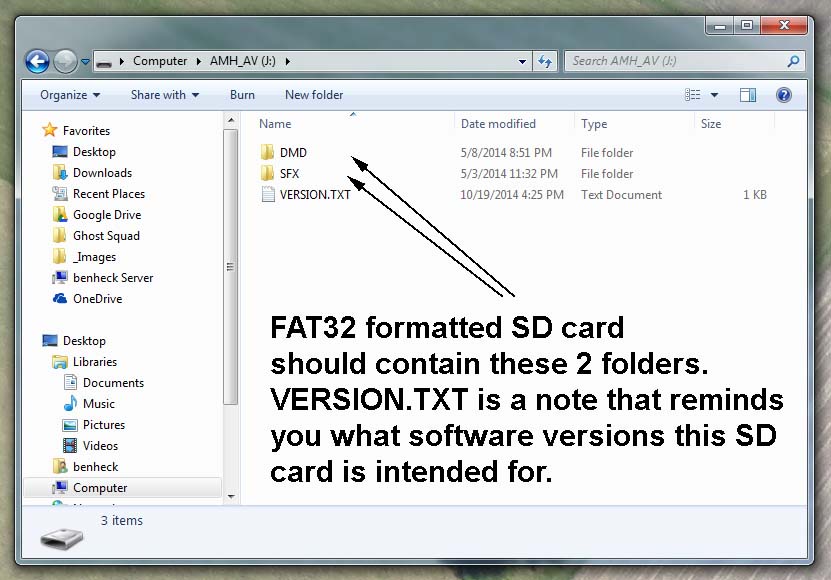This screenshot has width=831, height=580.
Task: Expand the Share with dropdown
Action: point(164,95)
